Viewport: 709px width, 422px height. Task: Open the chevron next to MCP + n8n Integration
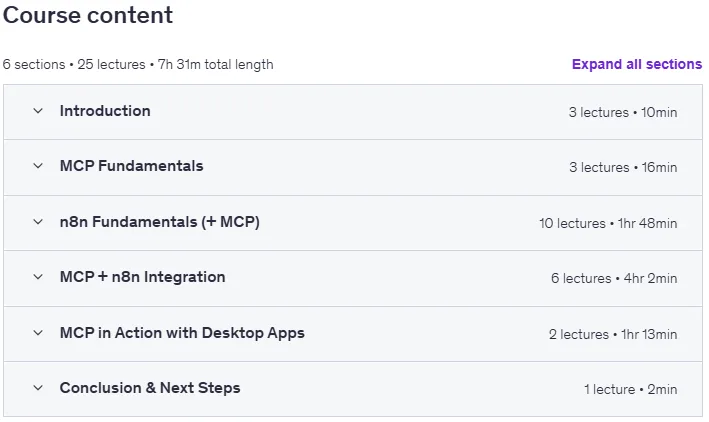pyautogui.click(x=38, y=277)
